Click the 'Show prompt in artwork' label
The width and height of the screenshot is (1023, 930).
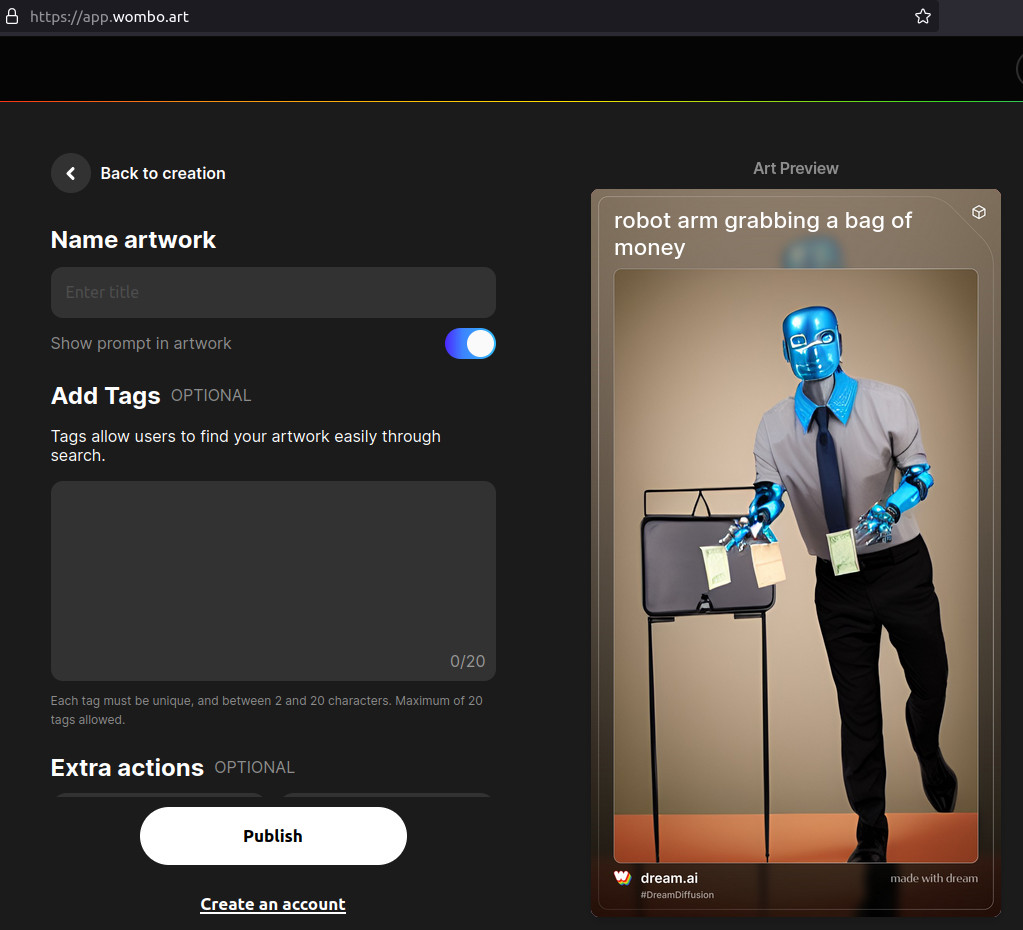coord(141,343)
